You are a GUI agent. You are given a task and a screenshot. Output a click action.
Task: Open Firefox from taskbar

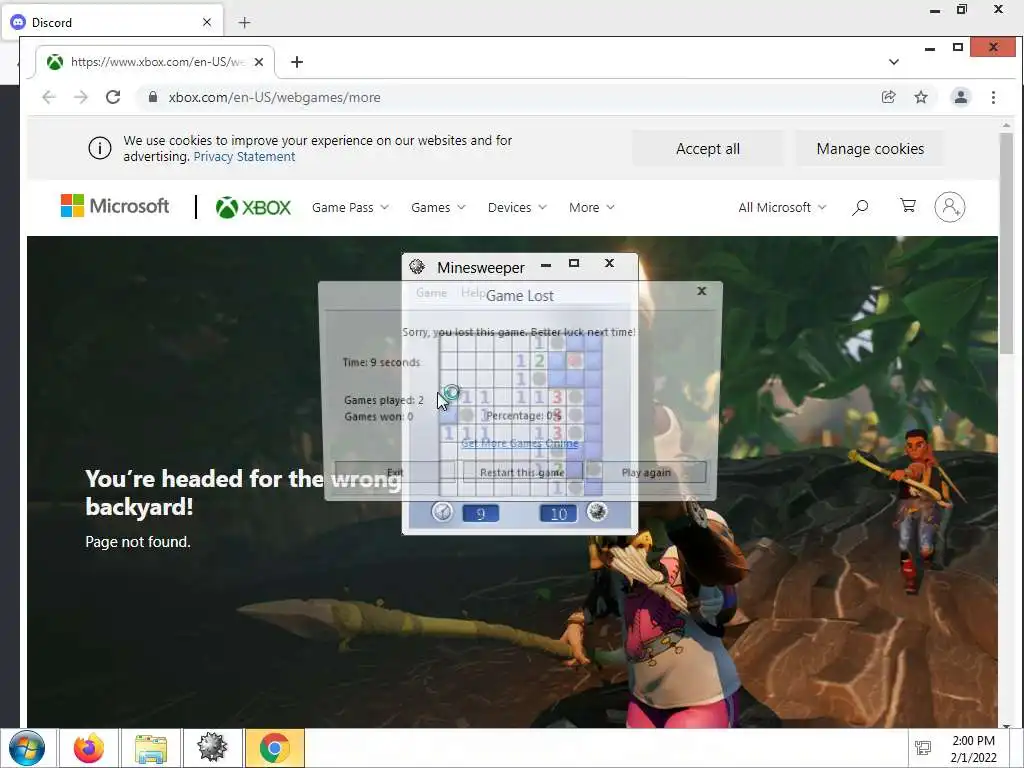[88, 748]
